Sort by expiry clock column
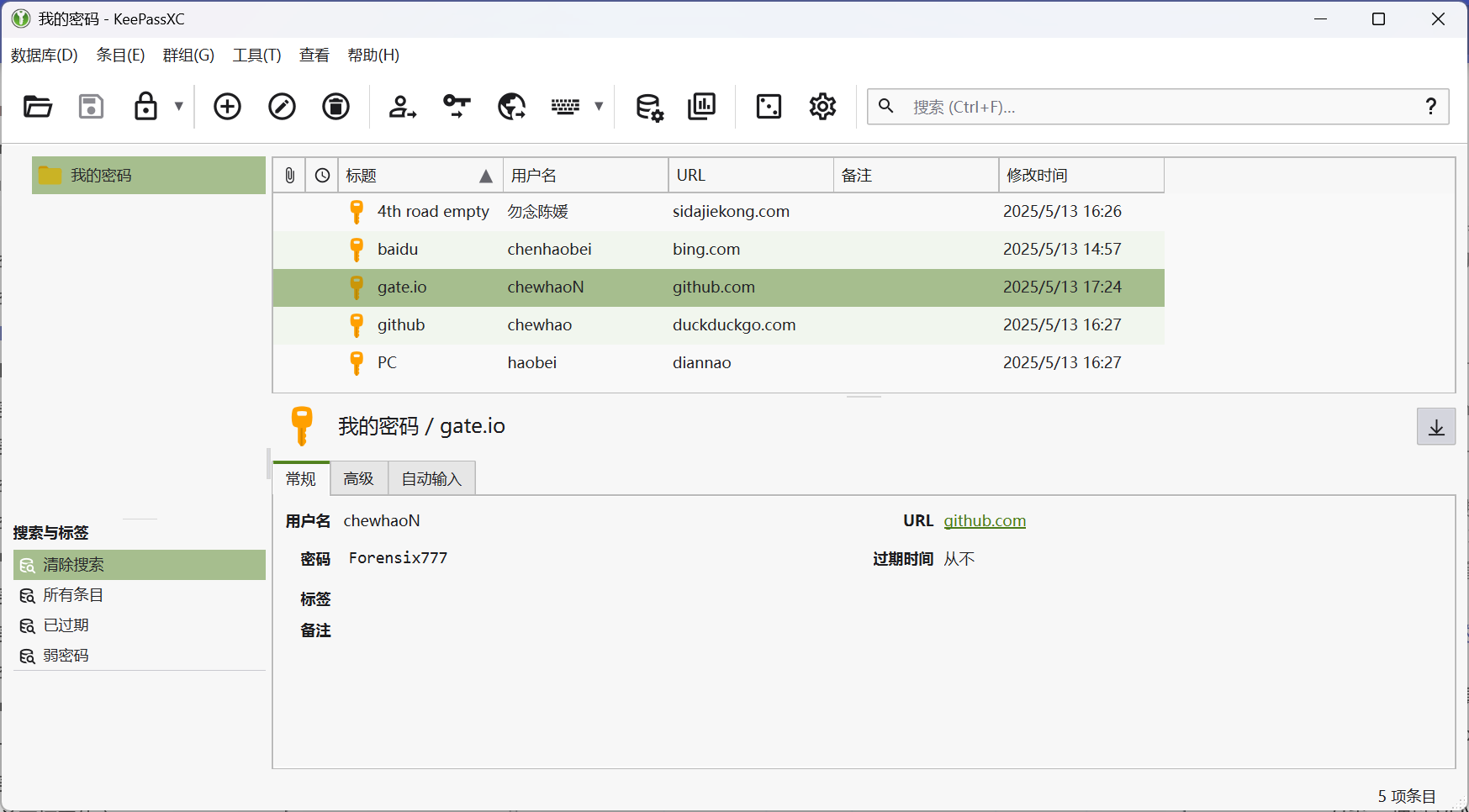 tap(322, 176)
